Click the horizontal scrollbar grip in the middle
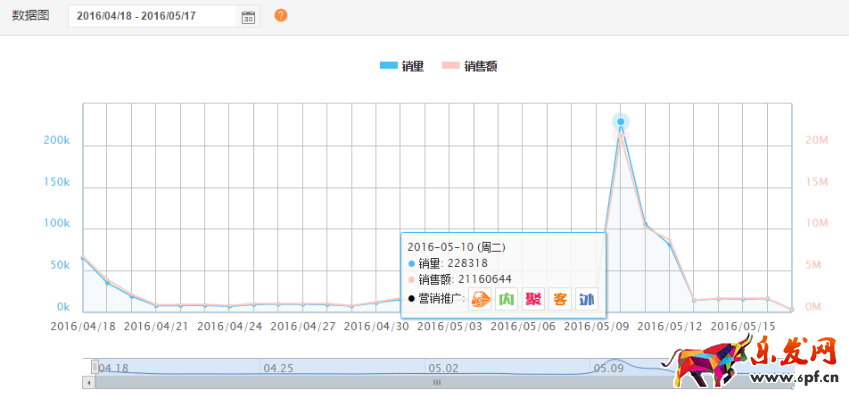 [x=437, y=382]
